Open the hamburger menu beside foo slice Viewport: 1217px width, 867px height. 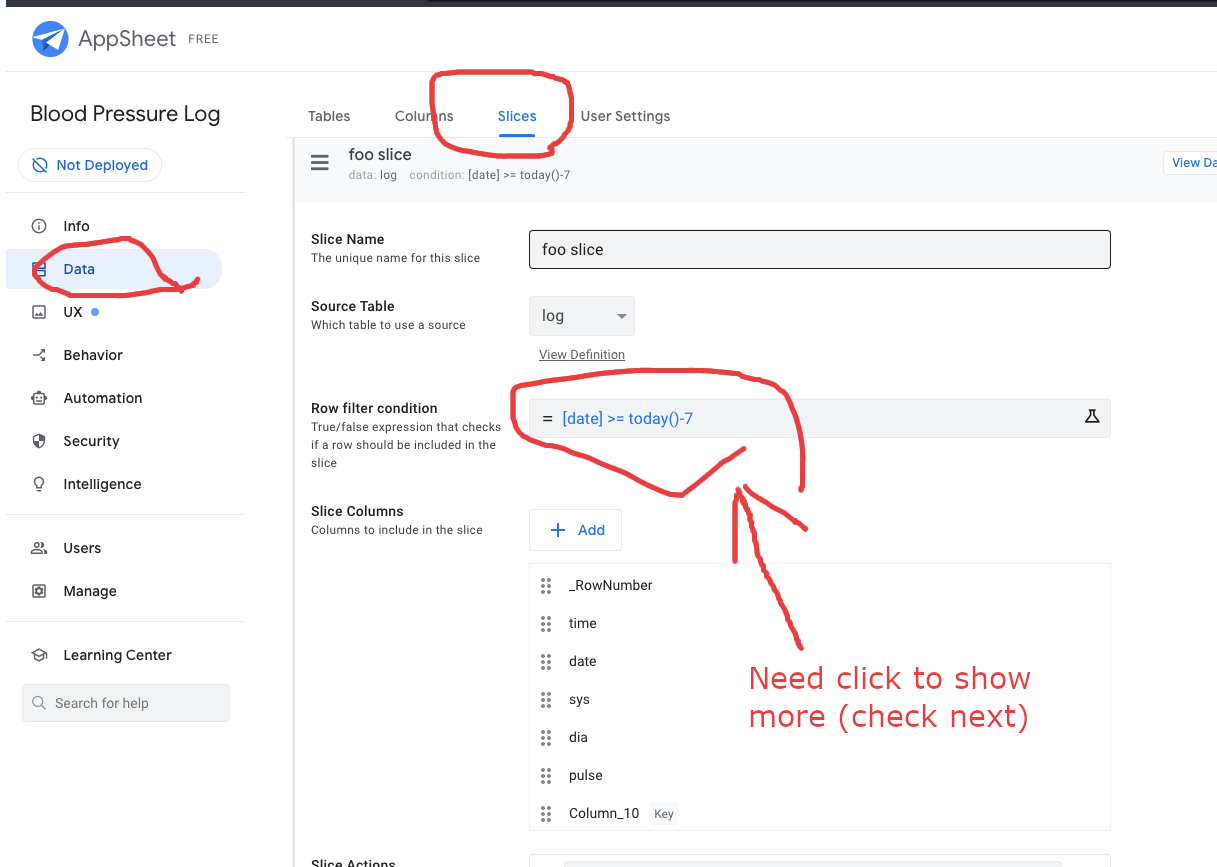pyautogui.click(x=320, y=163)
